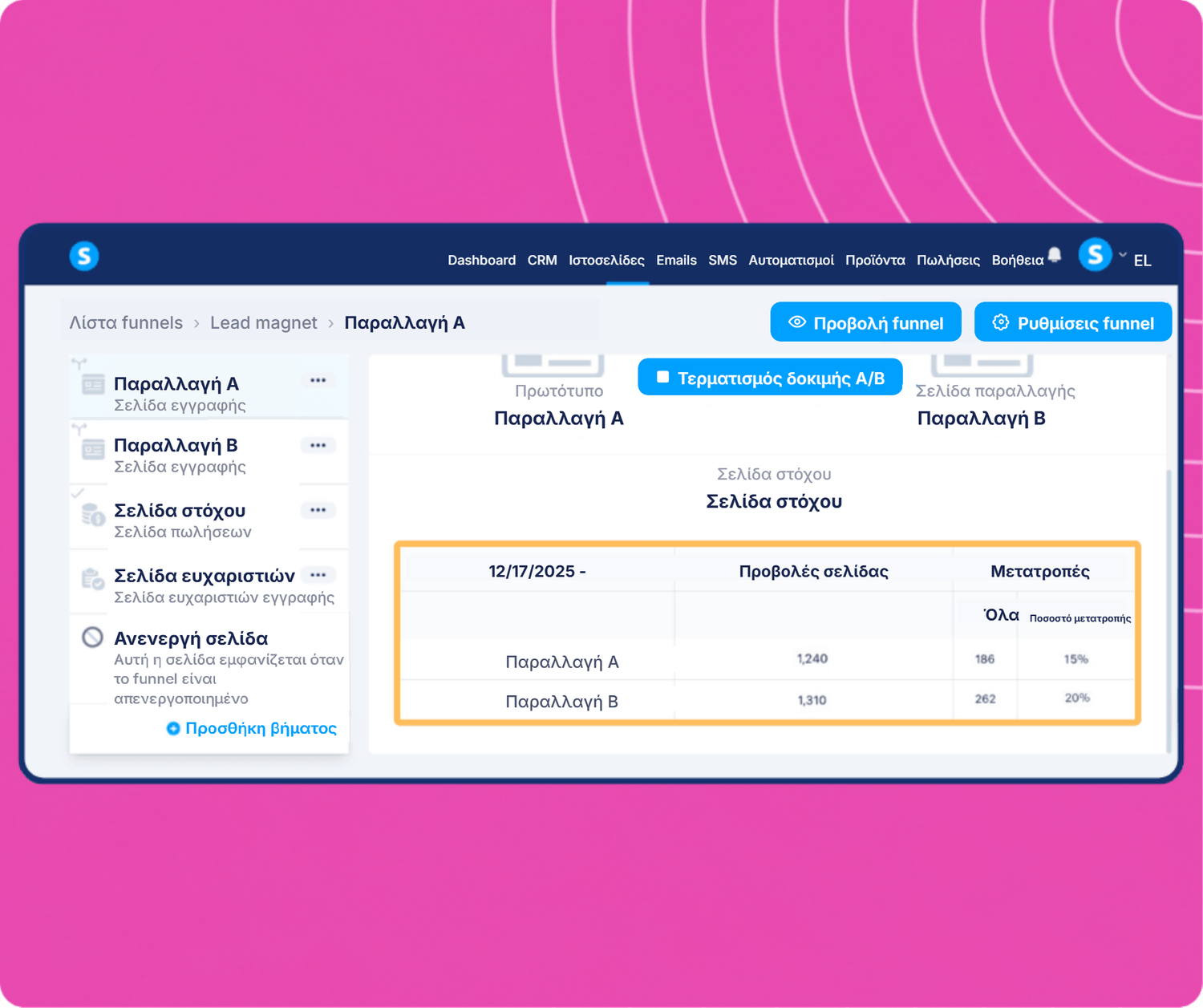Open the Βοήθεια menu
1203x1008 pixels.
click(x=1018, y=261)
